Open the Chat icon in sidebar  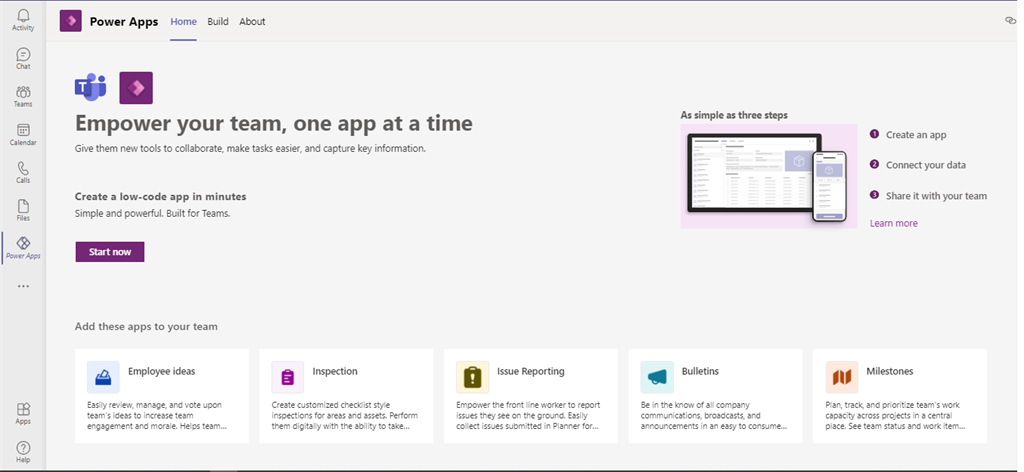pos(24,54)
